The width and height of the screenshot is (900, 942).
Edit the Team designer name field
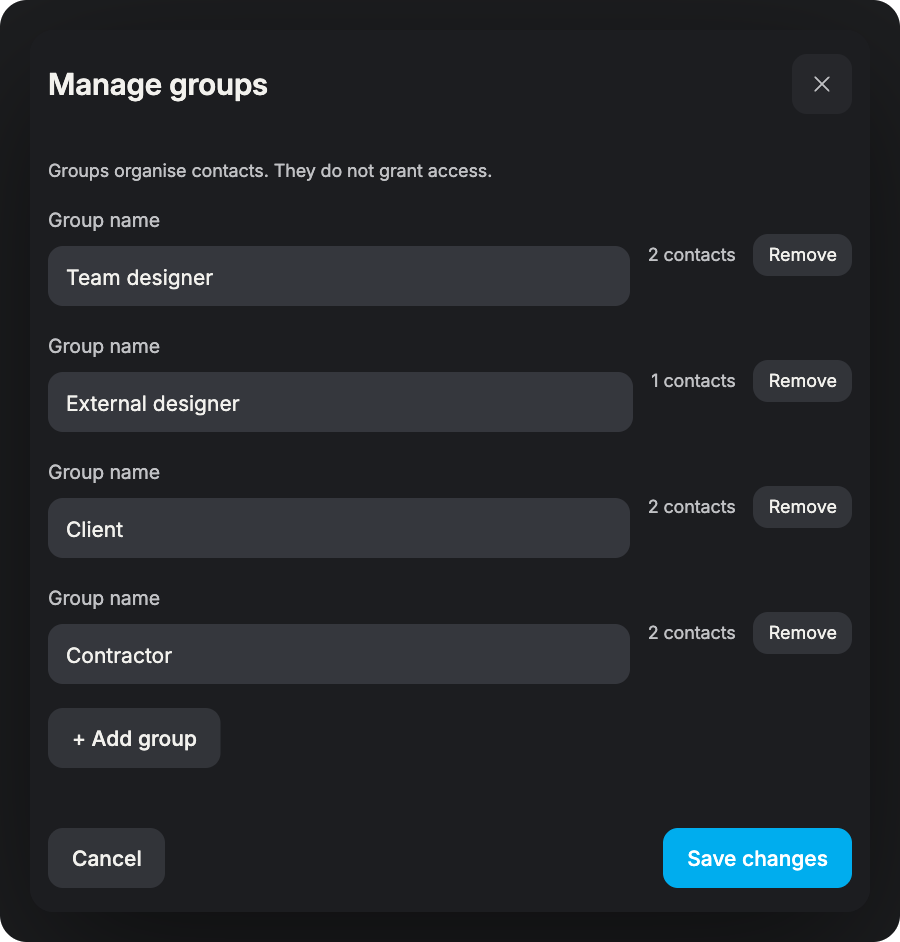339,276
